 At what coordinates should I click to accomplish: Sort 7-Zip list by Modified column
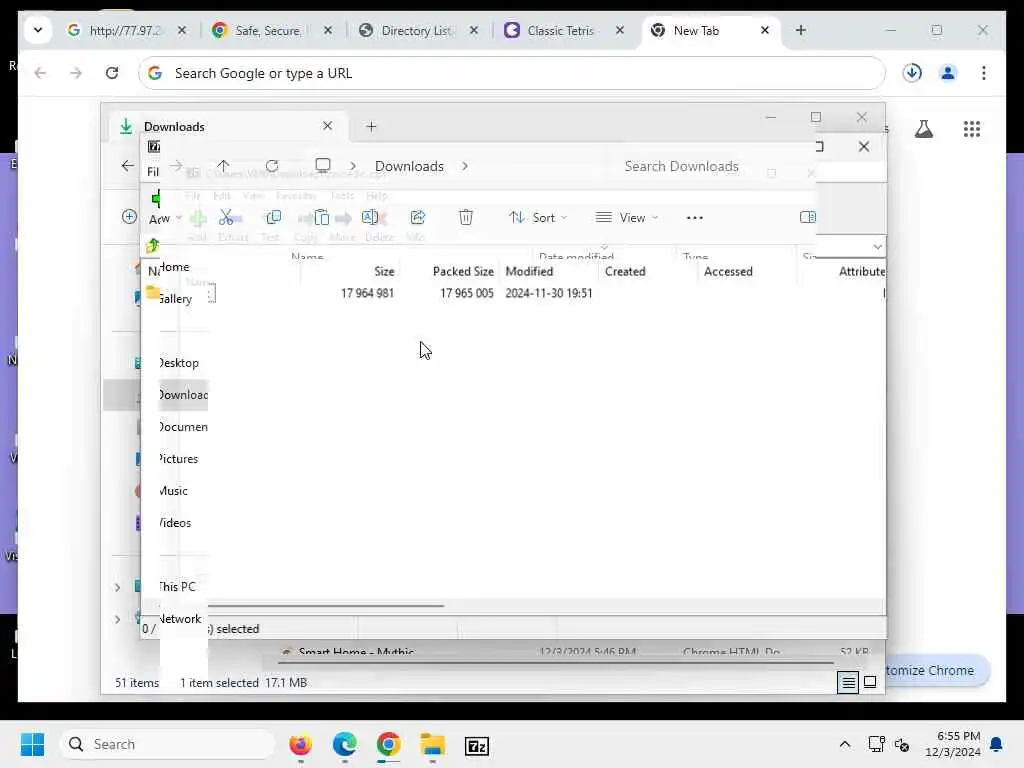(529, 272)
